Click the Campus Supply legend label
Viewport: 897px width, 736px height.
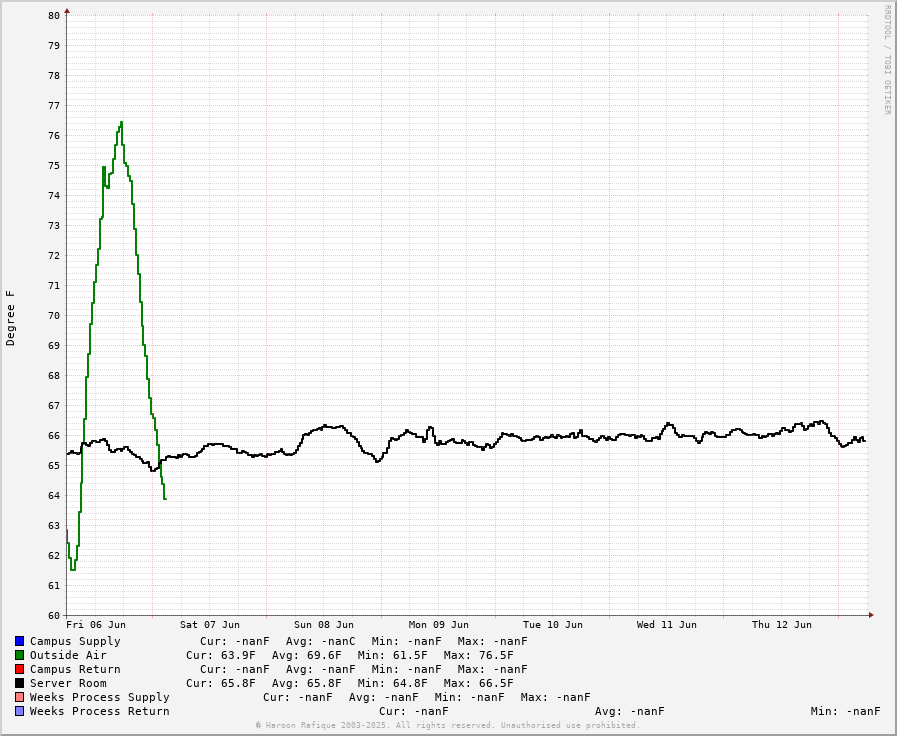(75, 641)
